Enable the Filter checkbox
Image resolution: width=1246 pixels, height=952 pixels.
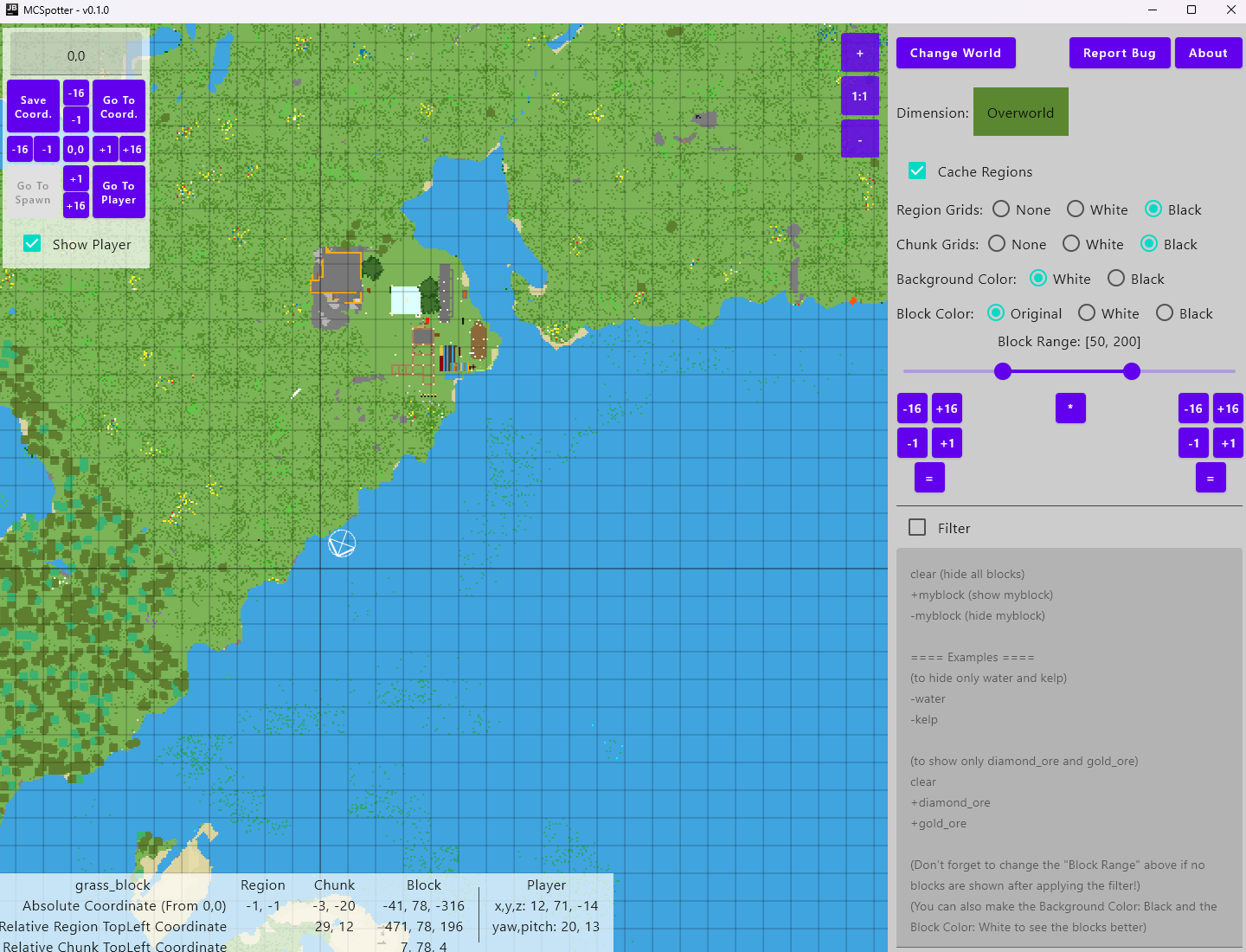(x=917, y=527)
